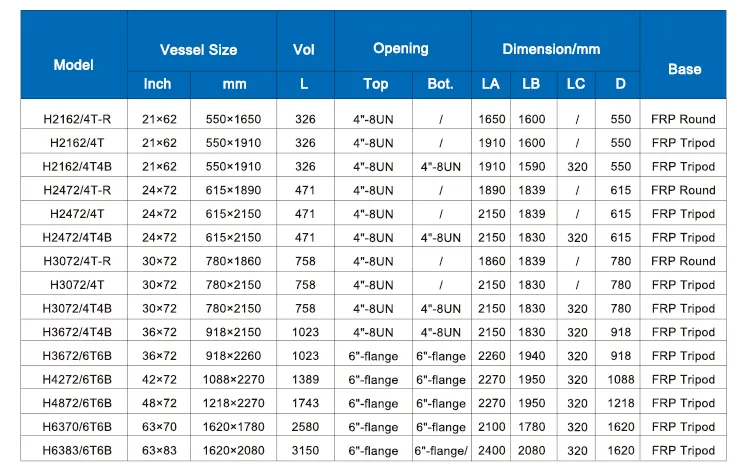Click the H2472/4T4B model cell
This screenshot has height=465, width=750.
click(x=77, y=238)
